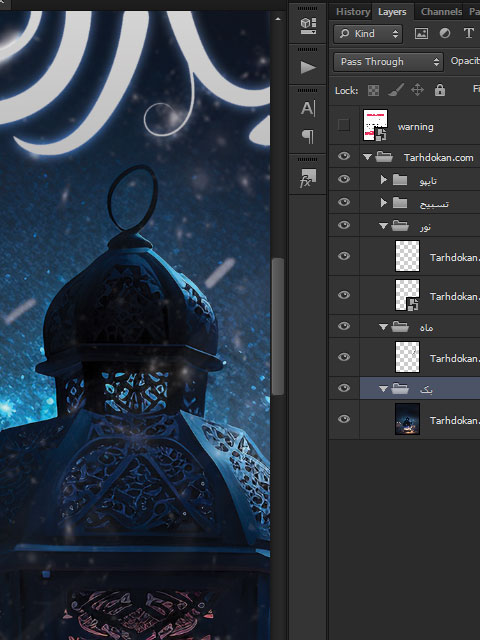Select the بک group folder icon
This screenshot has height=640, width=480.
(x=400, y=389)
